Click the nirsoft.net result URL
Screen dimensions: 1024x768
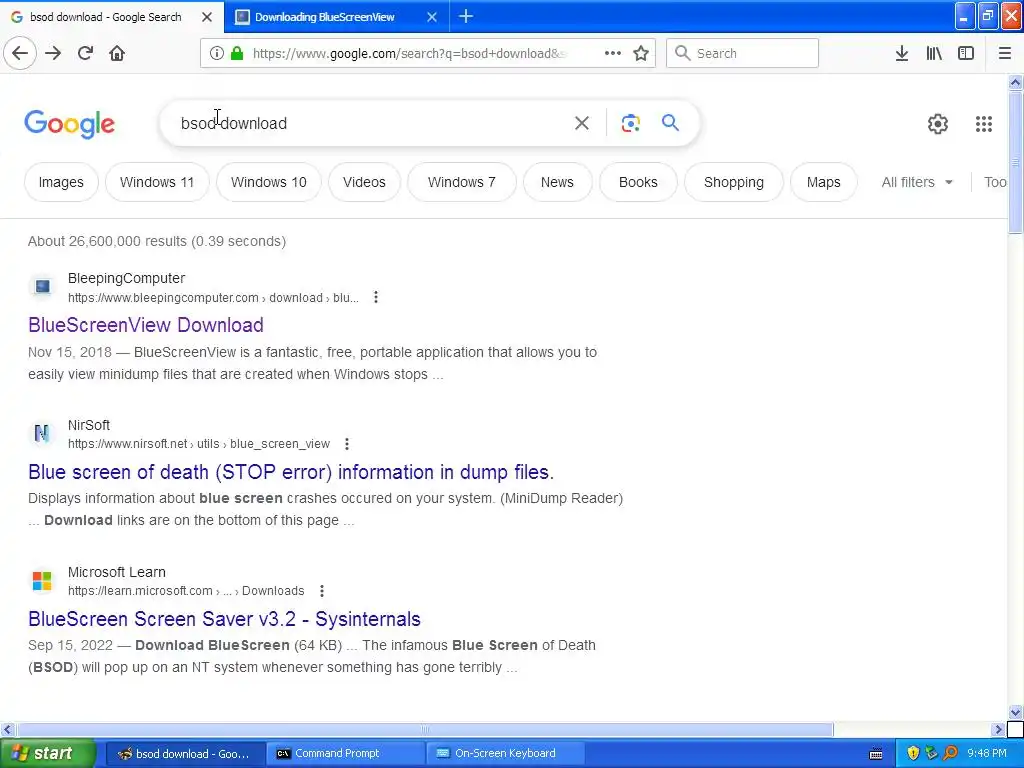pos(199,444)
